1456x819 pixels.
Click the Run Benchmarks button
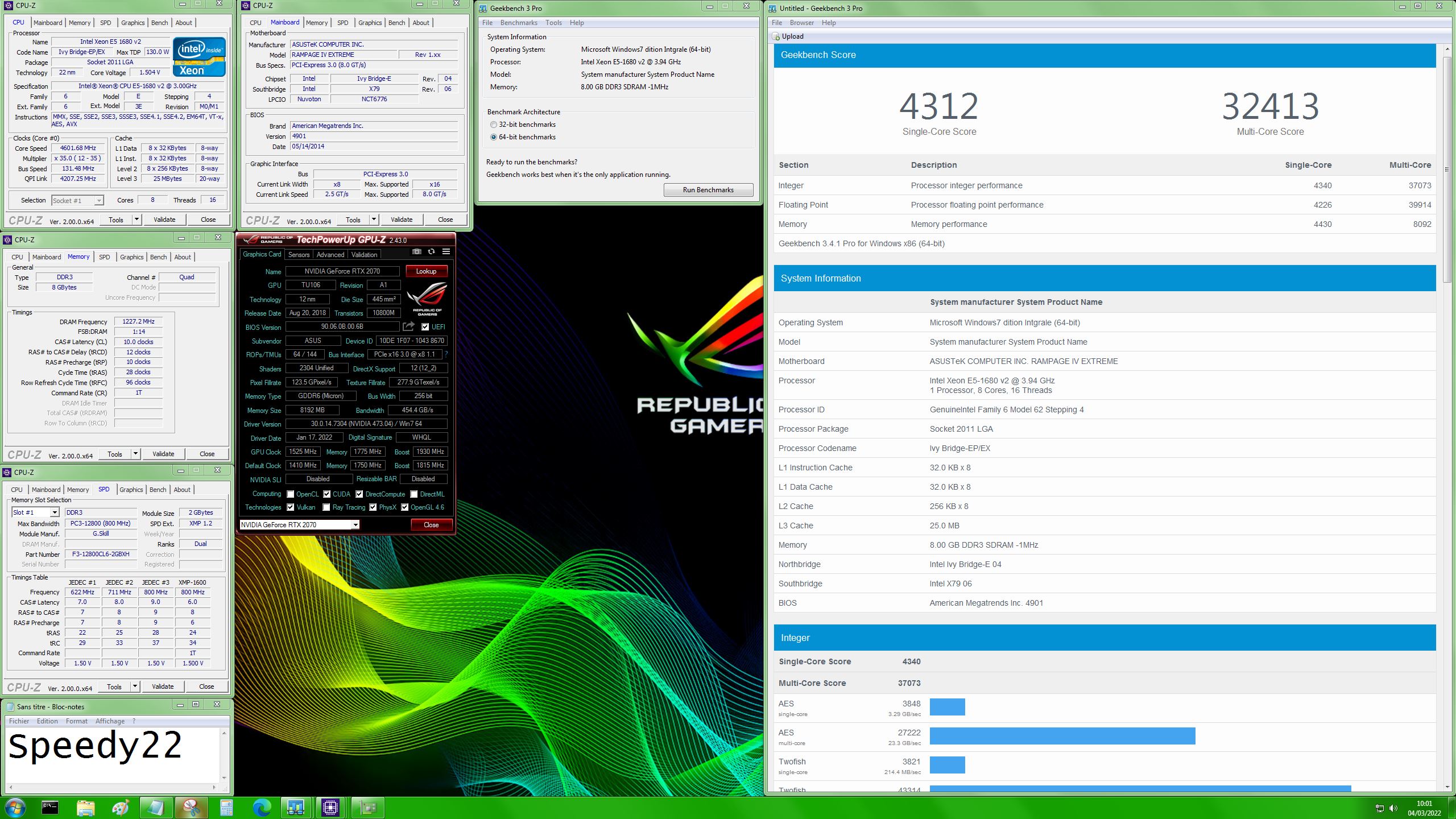[708, 190]
